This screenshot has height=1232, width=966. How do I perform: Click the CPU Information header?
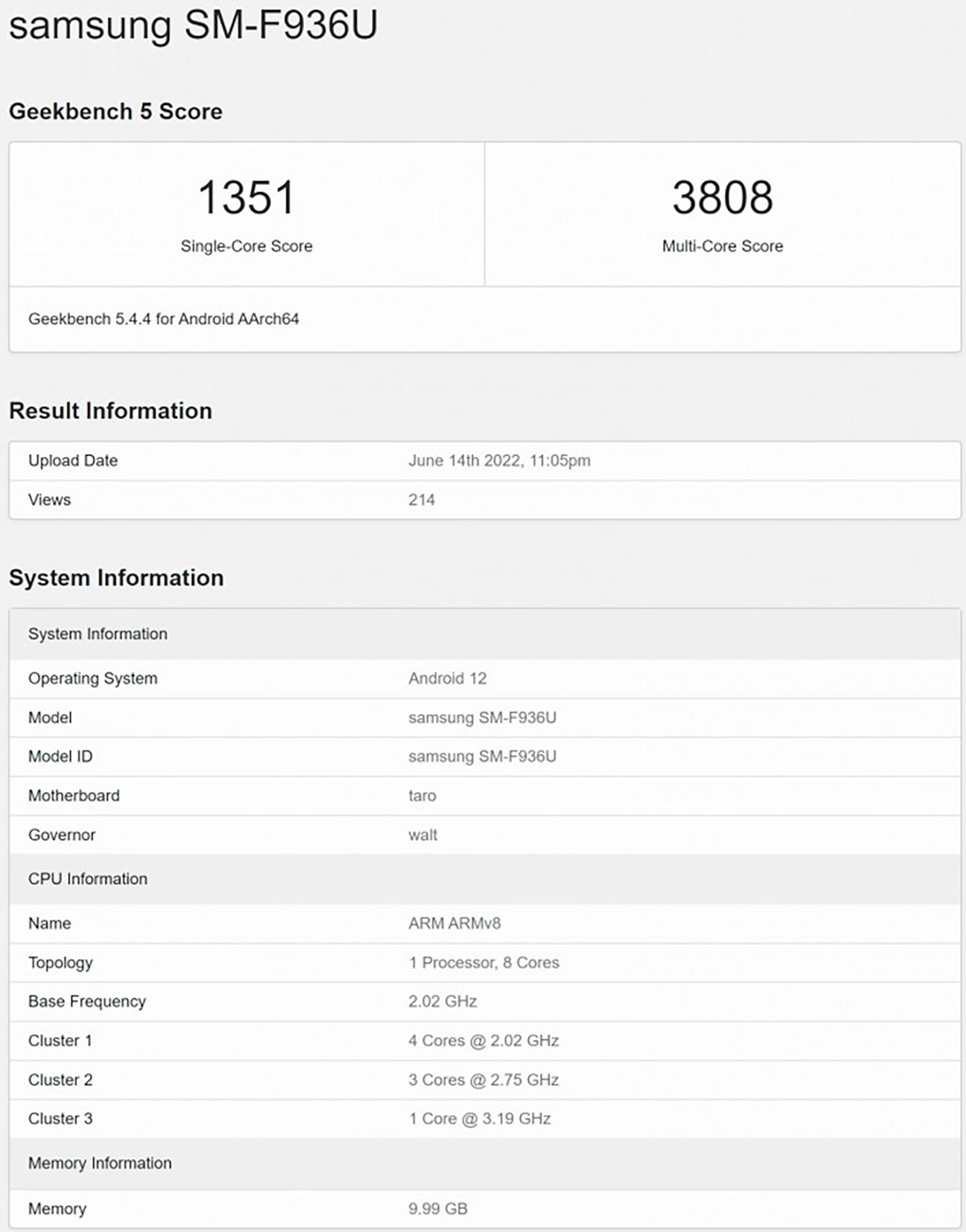88,879
